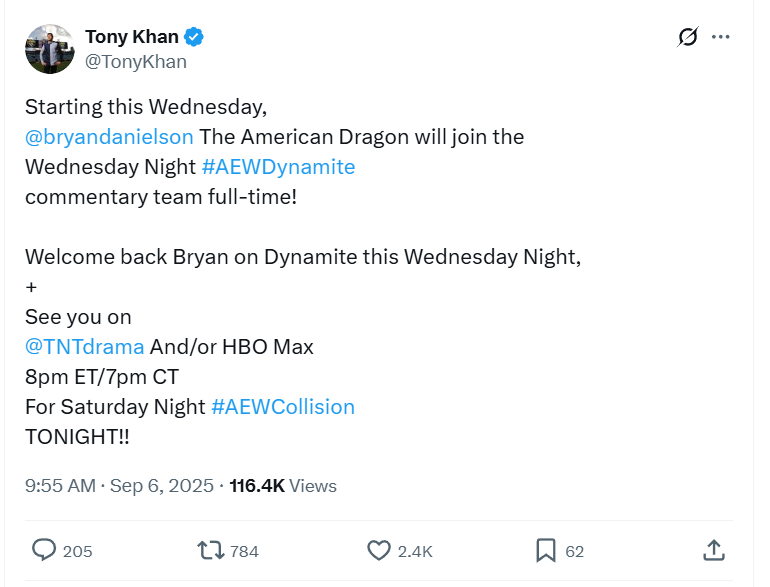Bookmark this post with bookmark icon

pyautogui.click(x=545, y=550)
